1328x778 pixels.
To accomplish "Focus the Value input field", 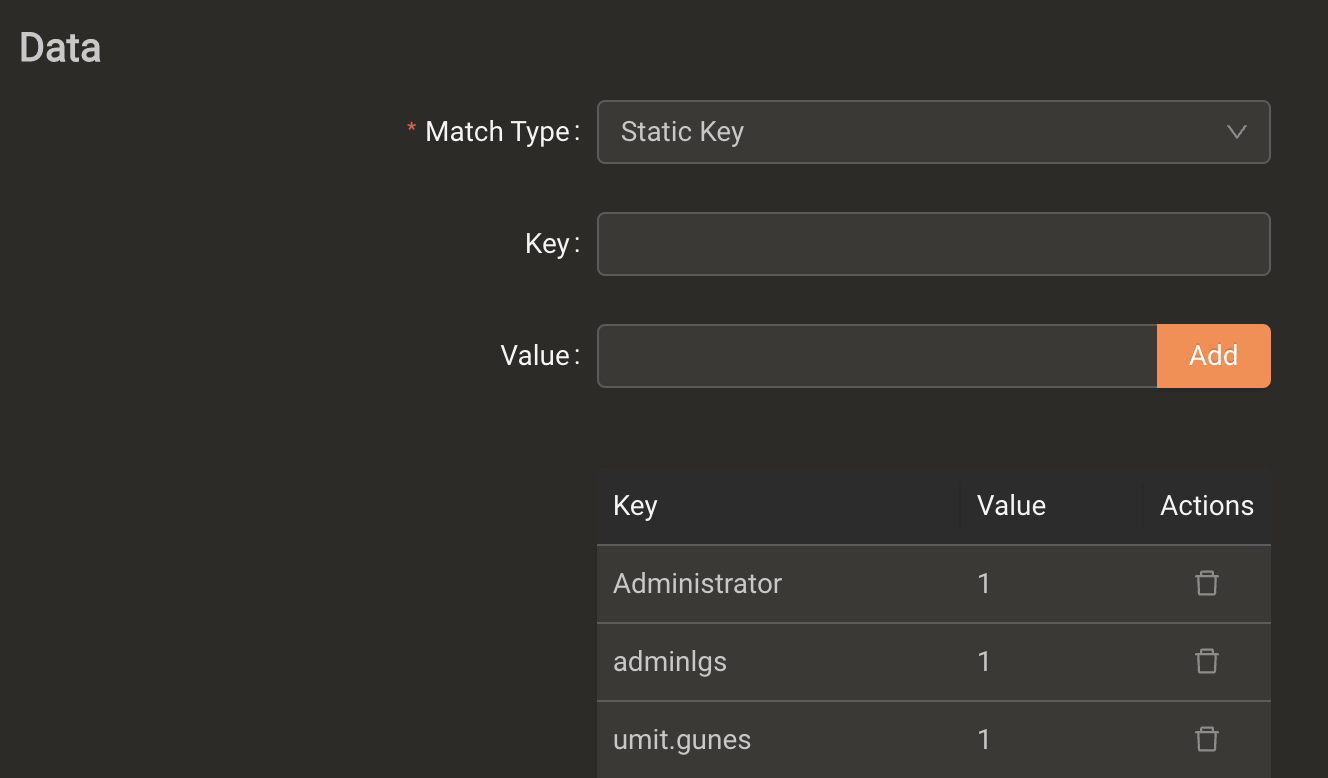I will point(877,355).
